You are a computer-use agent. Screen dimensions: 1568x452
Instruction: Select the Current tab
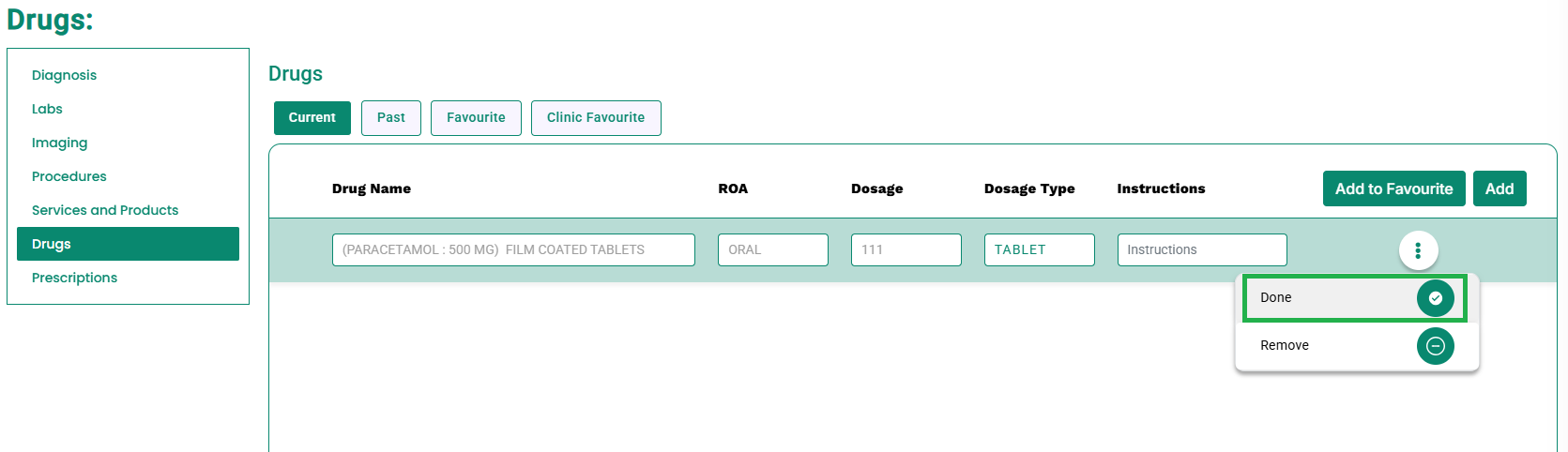tap(312, 118)
